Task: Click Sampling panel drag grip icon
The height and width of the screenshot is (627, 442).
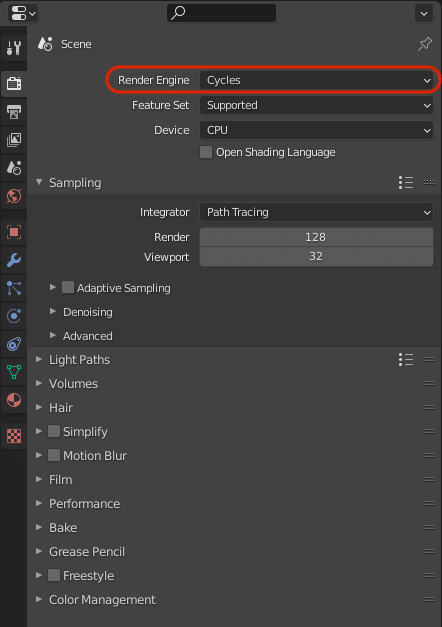Action: click(x=429, y=182)
